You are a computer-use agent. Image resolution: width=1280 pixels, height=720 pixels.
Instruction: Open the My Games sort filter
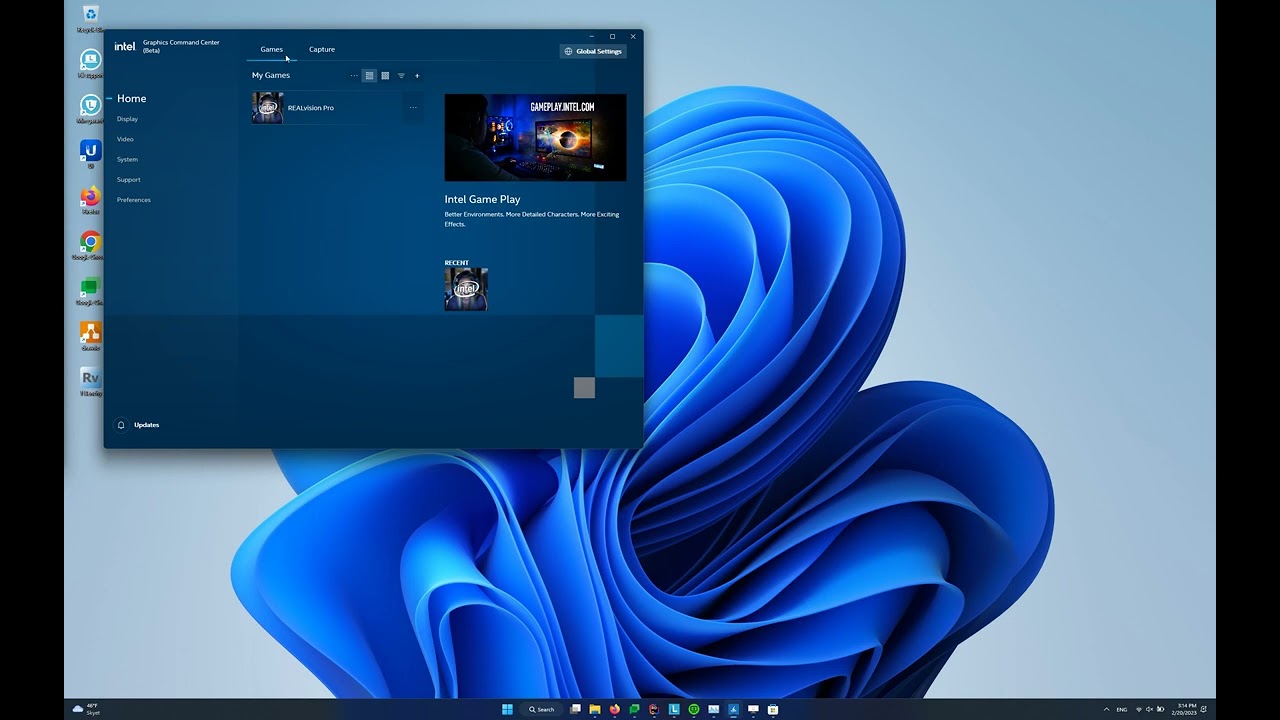401,76
